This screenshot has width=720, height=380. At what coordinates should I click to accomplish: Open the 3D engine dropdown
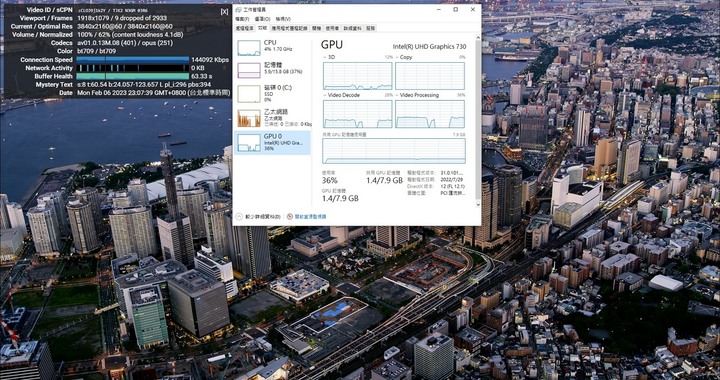pyautogui.click(x=330, y=57)
